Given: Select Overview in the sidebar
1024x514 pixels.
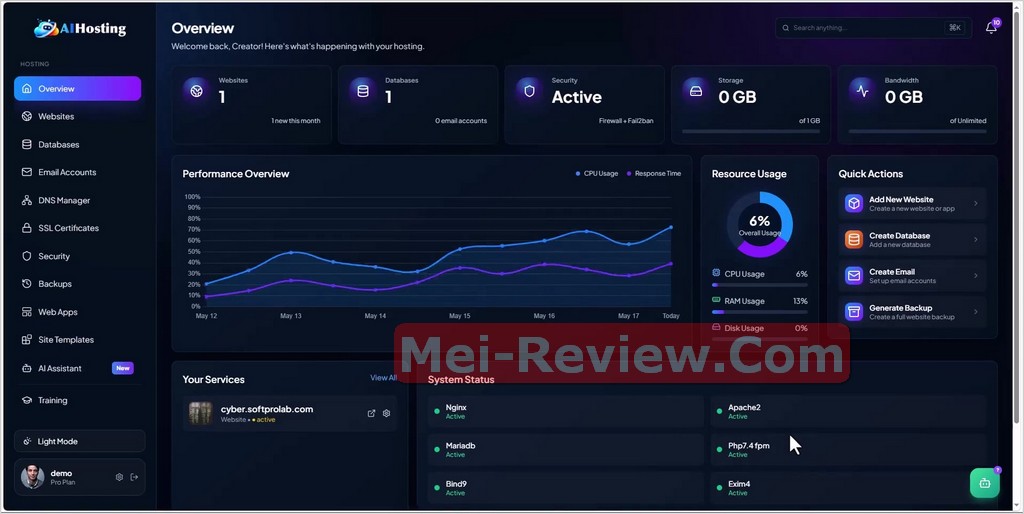Looking at the screenshot, I should click(78, 89).
